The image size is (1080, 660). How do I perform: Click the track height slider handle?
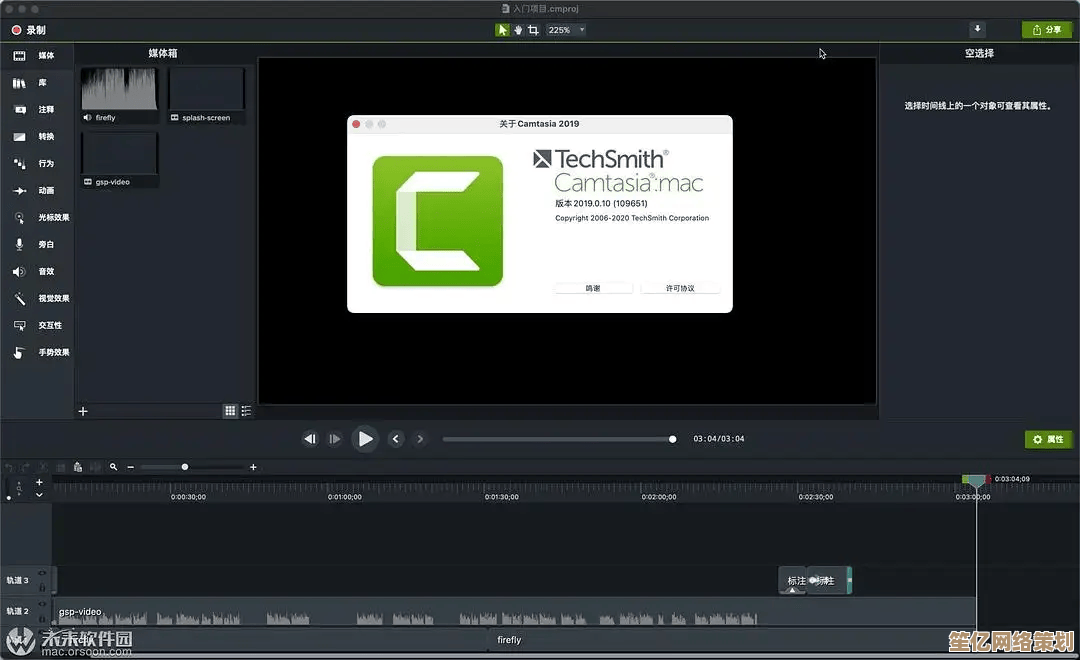coord(8,497)
